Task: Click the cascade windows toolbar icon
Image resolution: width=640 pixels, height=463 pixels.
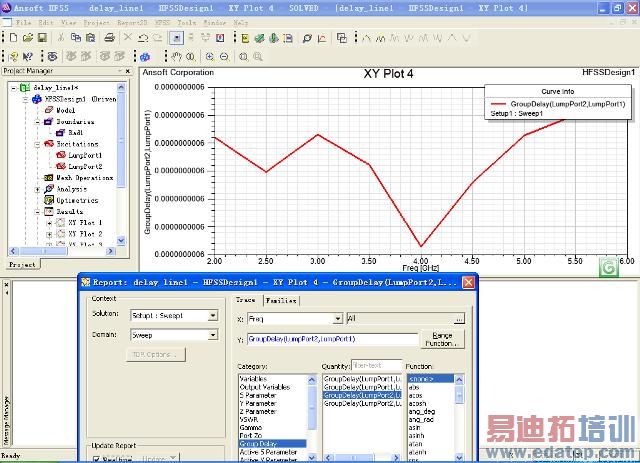Action: (342, 38)
